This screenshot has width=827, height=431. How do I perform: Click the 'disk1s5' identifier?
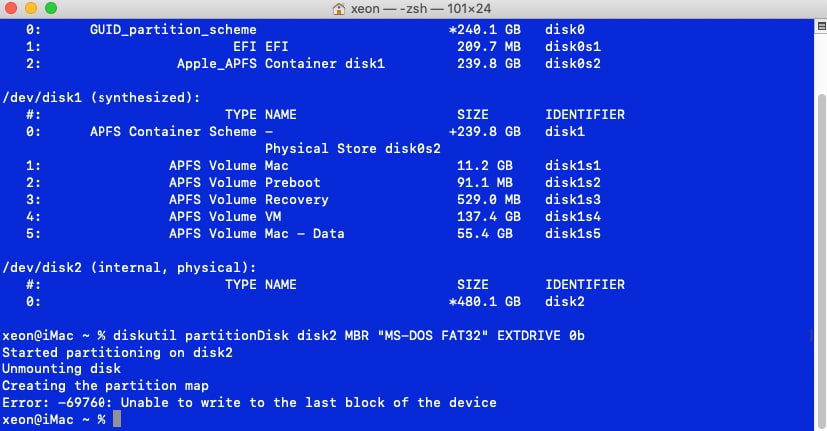click(573, 234)
